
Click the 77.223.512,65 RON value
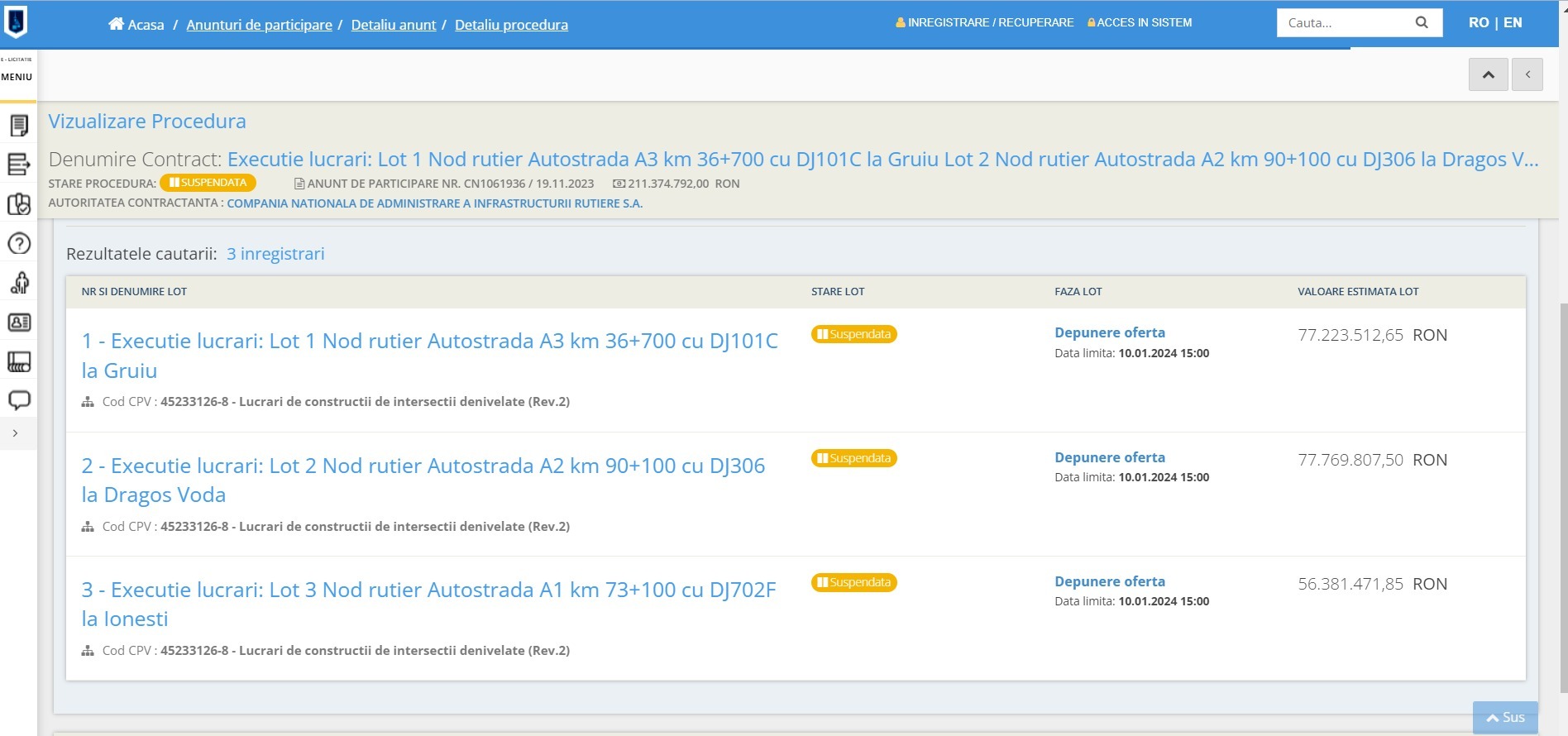pyautogui.click(x=1373, y=335)
